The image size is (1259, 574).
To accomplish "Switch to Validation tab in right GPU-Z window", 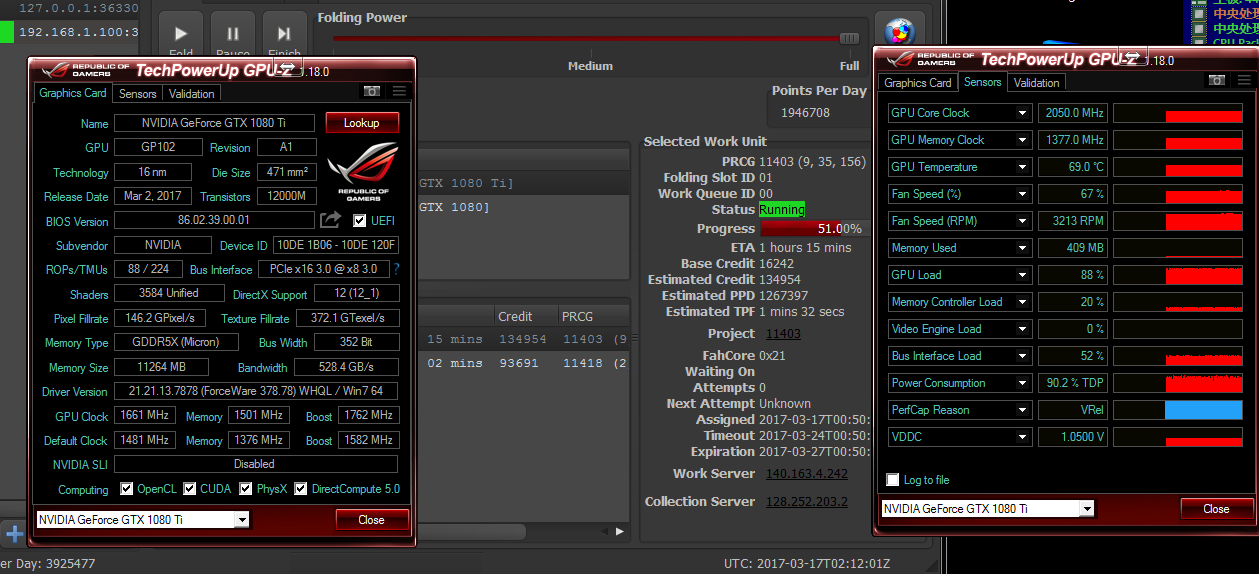I will click(x=1036, y=83).
